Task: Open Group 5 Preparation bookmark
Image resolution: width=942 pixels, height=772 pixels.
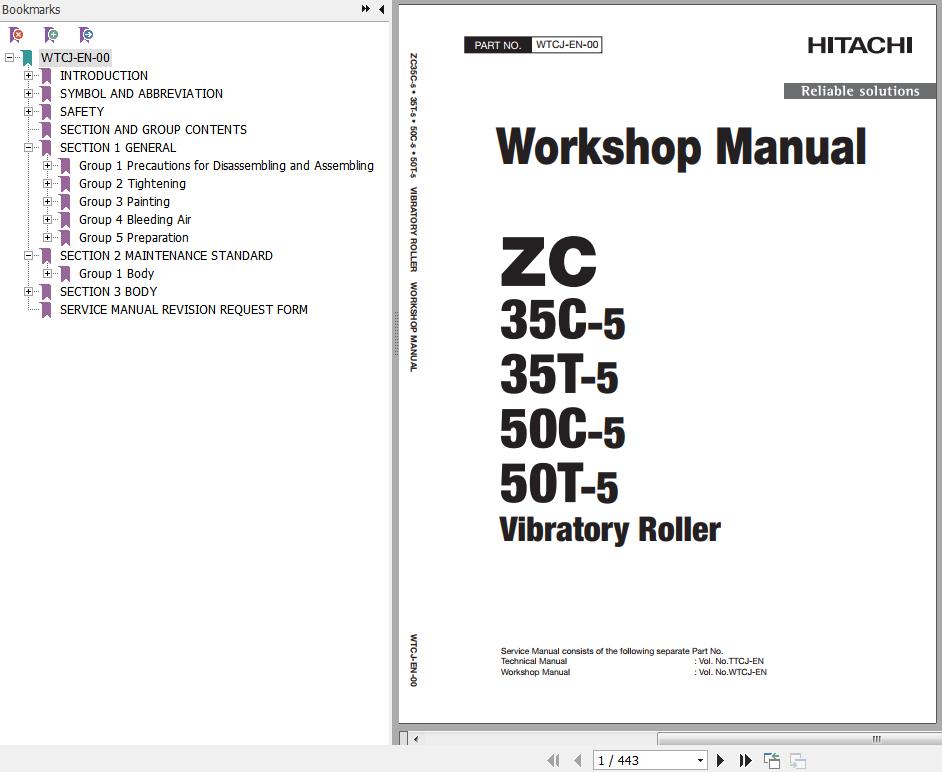Action: point(134,238)
